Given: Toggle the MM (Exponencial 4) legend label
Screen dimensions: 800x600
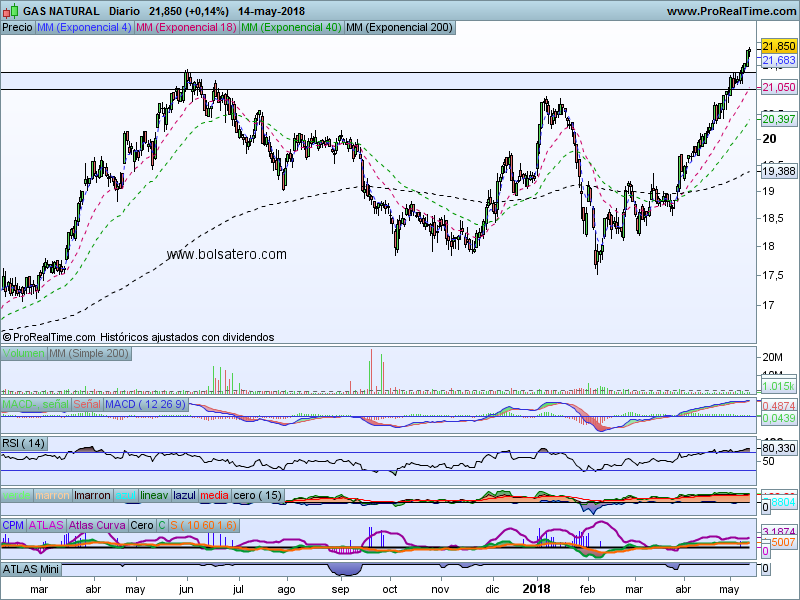Looking at the screenshot, I should (x=83, y=28).
